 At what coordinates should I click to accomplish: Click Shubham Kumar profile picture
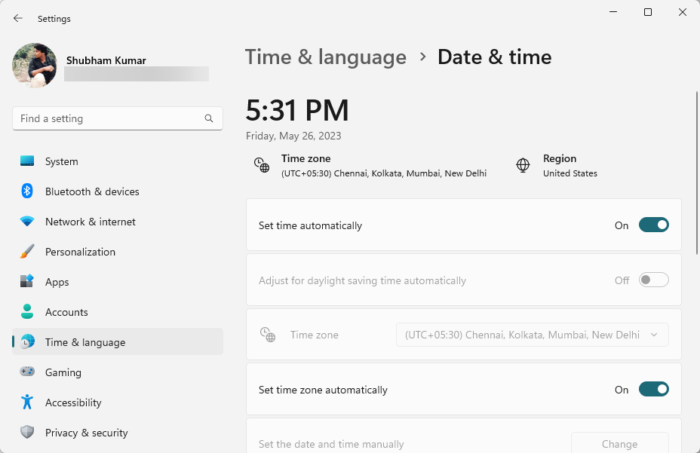[x=34, y=65]
